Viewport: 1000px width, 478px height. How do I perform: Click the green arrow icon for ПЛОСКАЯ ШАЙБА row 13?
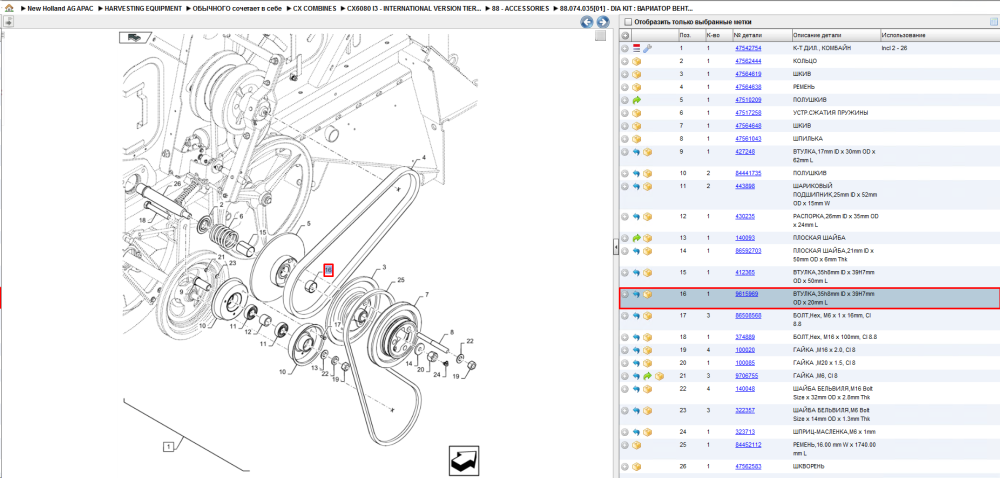tap(636, 238)
